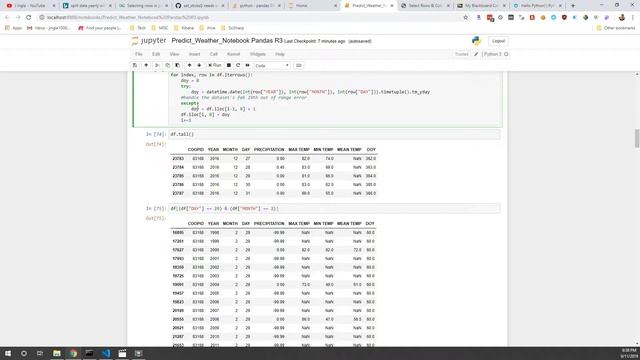Click the Jupyter logo
Image resolution: width=640 pixels, height=360 pixels.
149,41
